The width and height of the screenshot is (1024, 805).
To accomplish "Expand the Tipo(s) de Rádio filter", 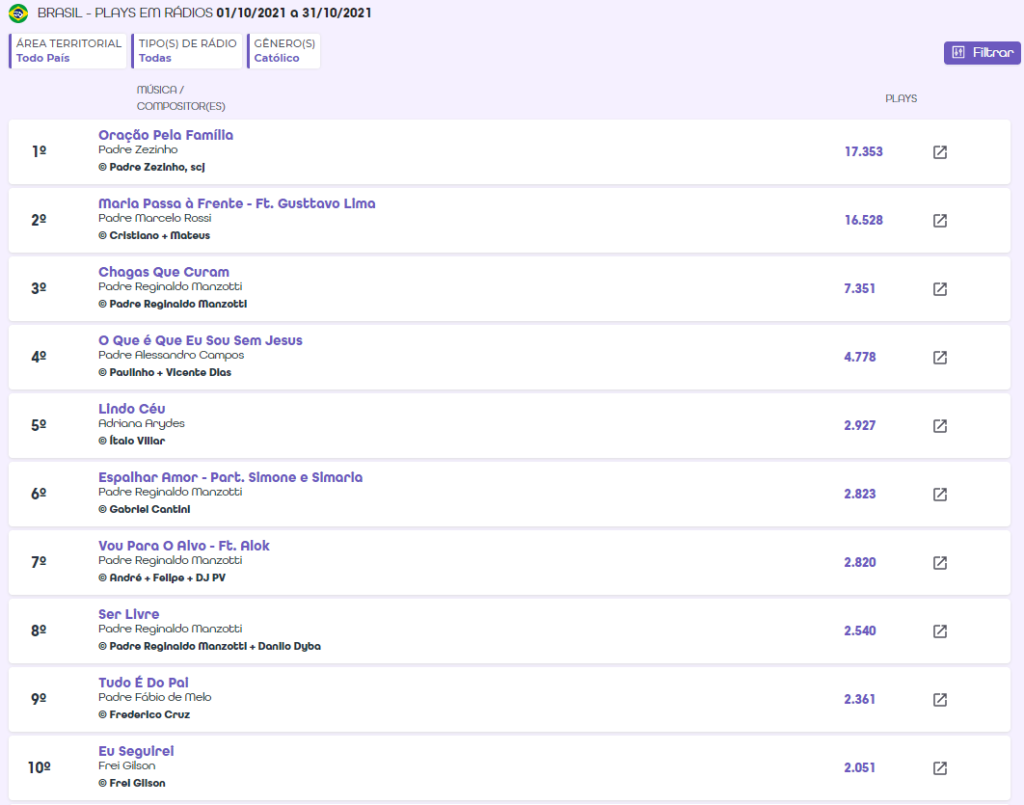I will tap(187, 51).
